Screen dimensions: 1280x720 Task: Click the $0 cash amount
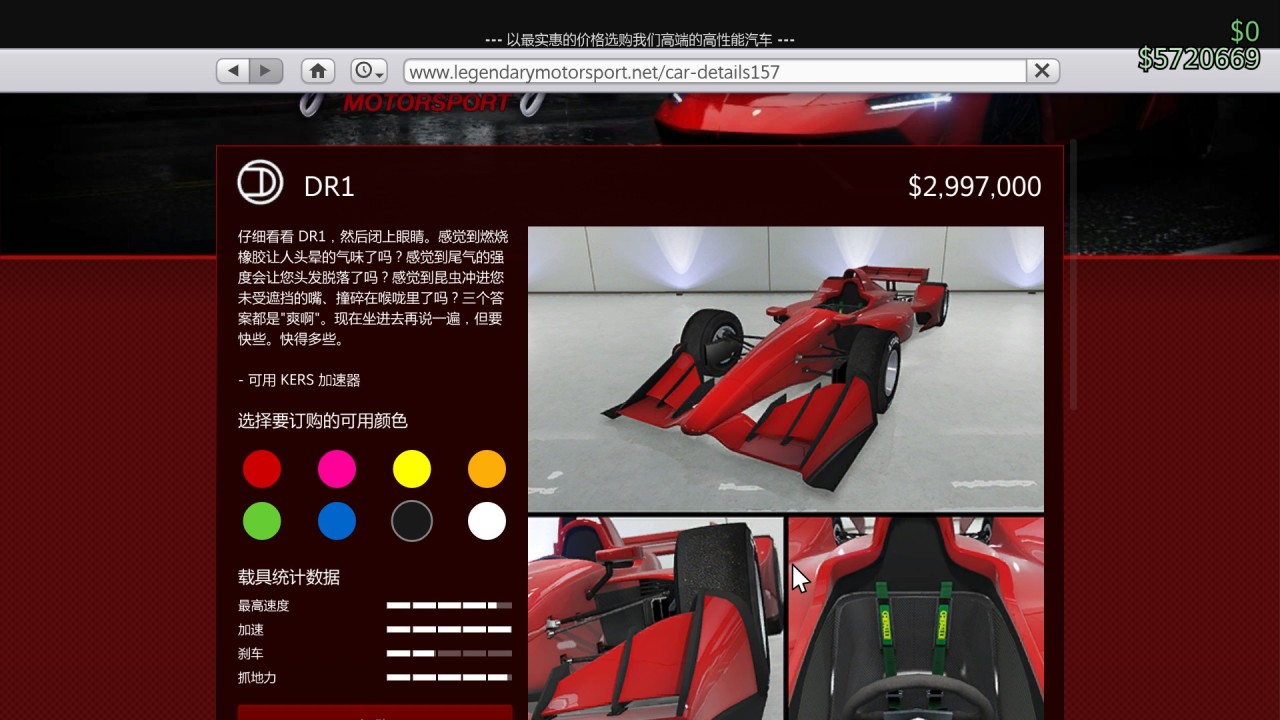click(1245, 31)
